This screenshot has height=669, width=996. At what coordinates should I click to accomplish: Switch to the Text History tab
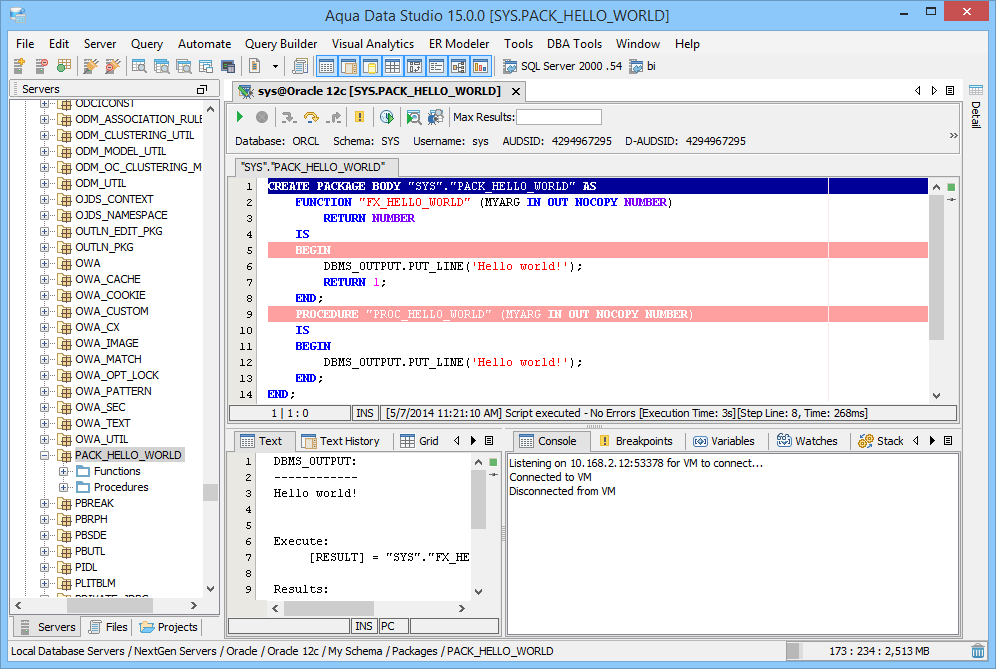click(340, 441)
